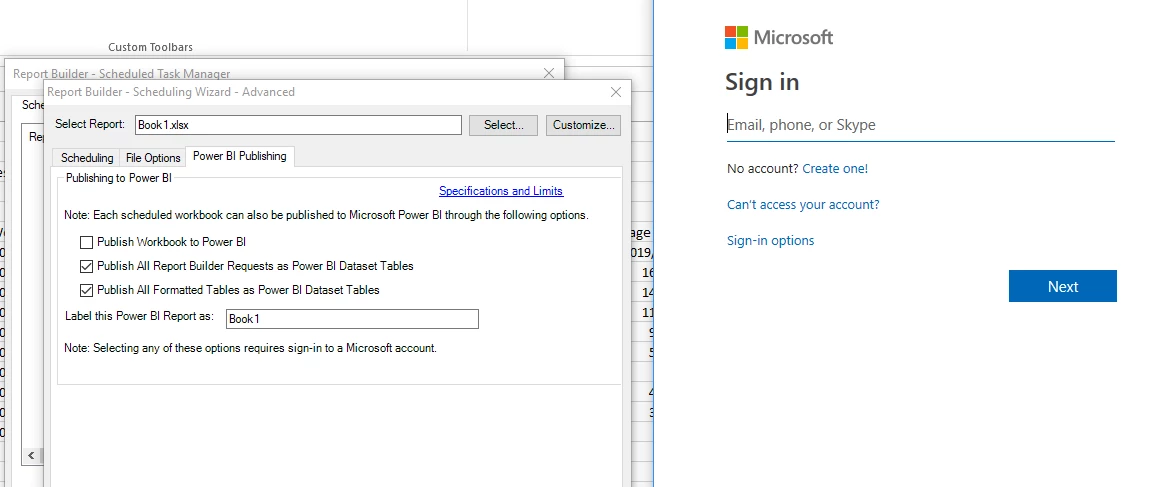
Task: Open the Specifications and Limits link
Action: pos(501,191)
